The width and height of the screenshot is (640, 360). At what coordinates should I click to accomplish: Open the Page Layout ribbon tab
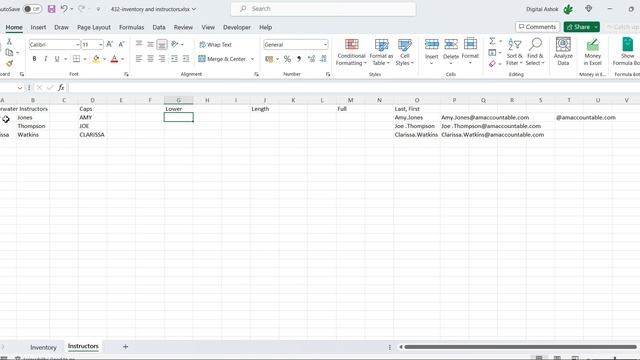[x=94, y=27]
